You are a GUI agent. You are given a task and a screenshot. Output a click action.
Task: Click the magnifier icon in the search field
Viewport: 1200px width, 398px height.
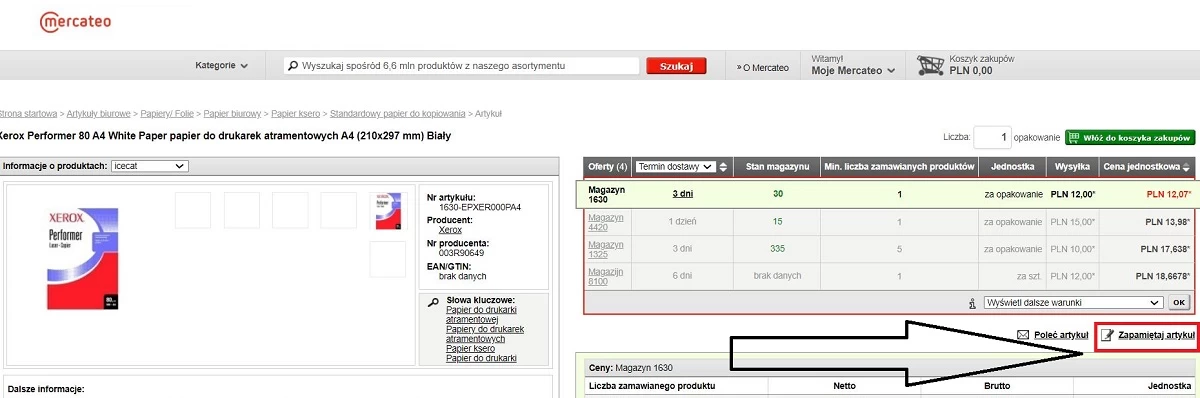click(x=293, y=66)
